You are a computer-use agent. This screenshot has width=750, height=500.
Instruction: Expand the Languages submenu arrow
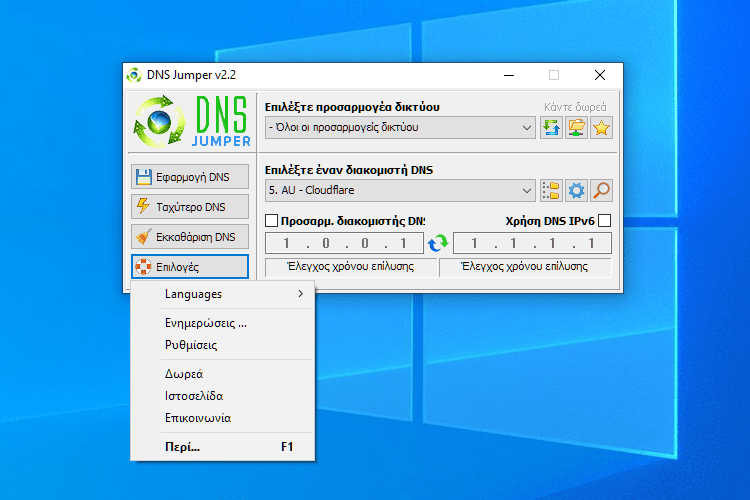coord(300,294)
